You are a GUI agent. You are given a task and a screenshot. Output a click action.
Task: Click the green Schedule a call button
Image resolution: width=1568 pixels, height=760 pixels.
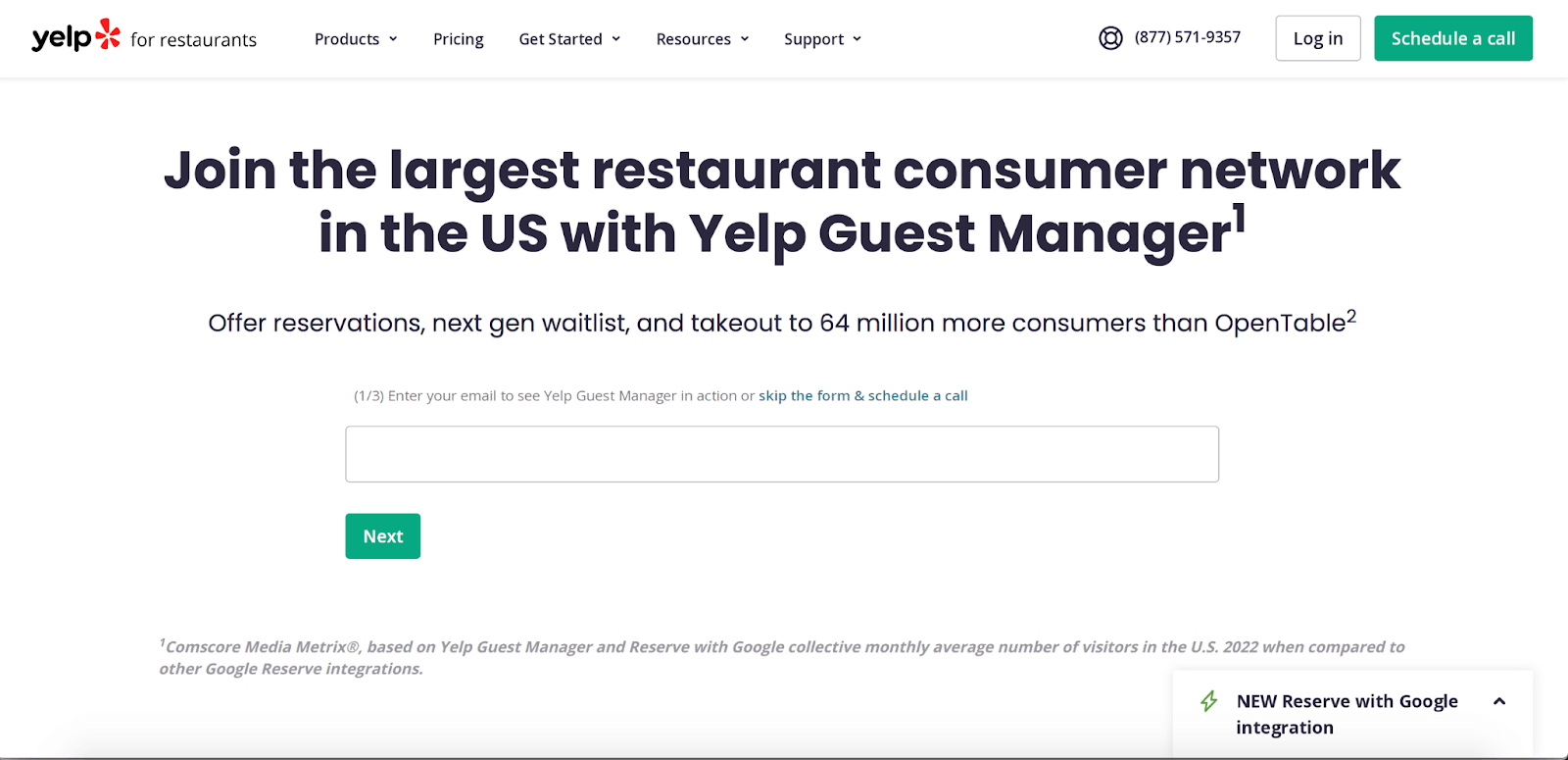pyautogui.click(x=1452, y=38)
